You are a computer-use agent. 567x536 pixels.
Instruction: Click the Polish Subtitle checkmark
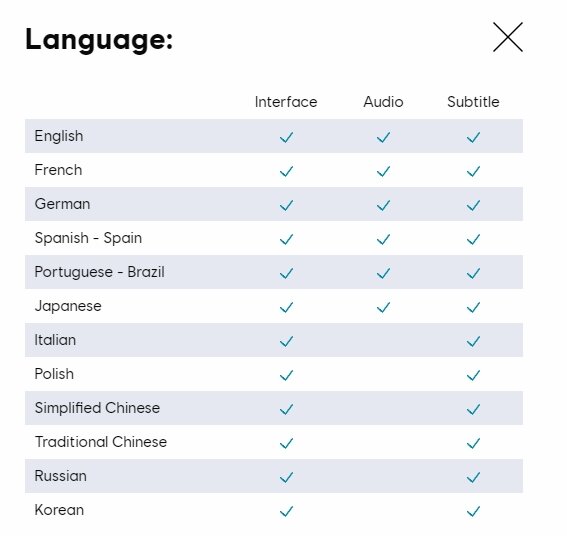tap(473, 375)
